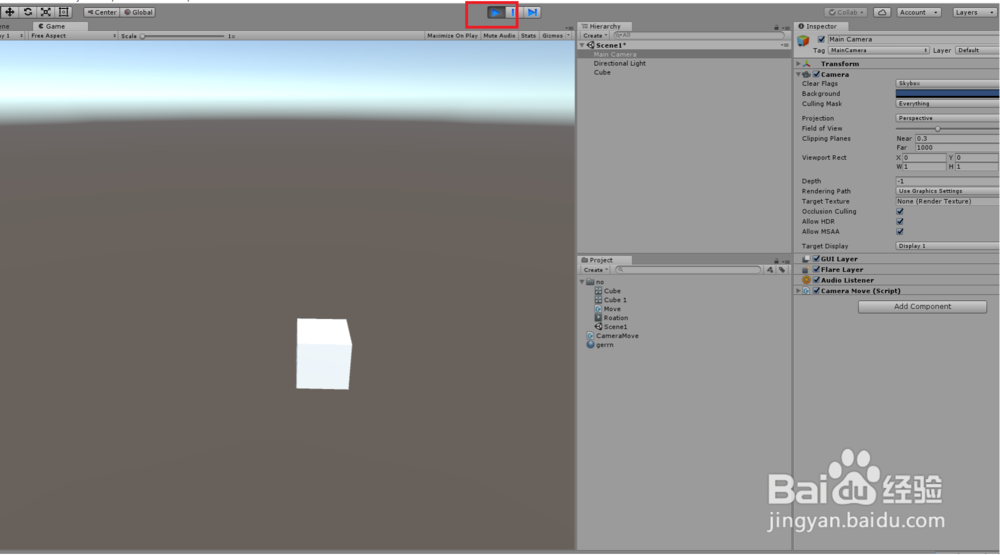This screenshot has height=555, width=1000.
Task: Click the search by type icon in Project
Action: (770, 270)
